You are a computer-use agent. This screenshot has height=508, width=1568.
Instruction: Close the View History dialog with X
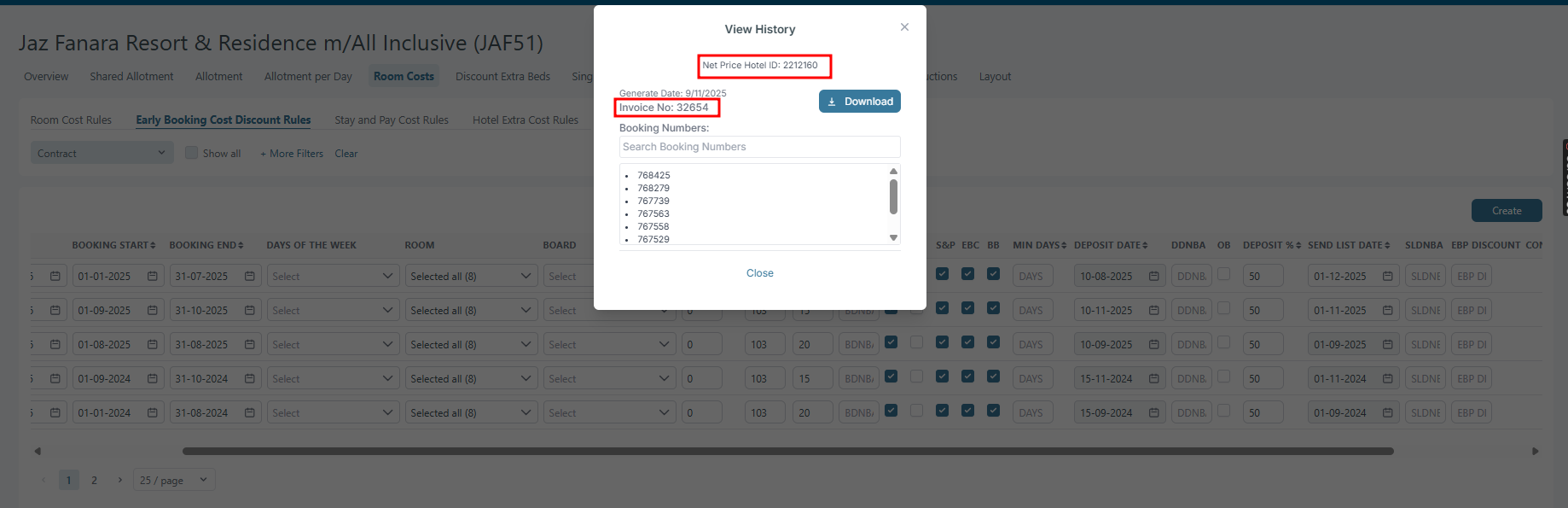click(904, 27)
